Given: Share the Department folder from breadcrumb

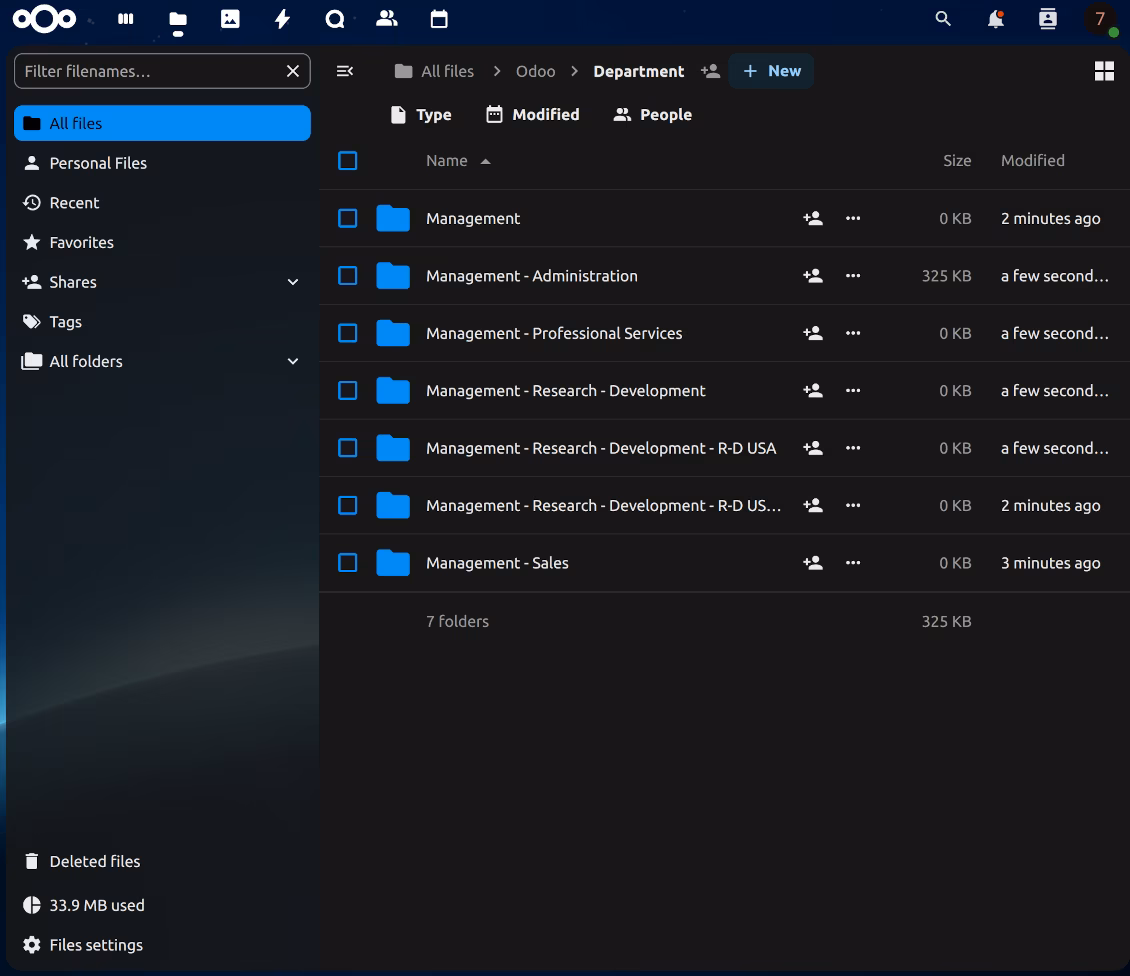Looking at the screenshot, I should (x=710, y=71).
